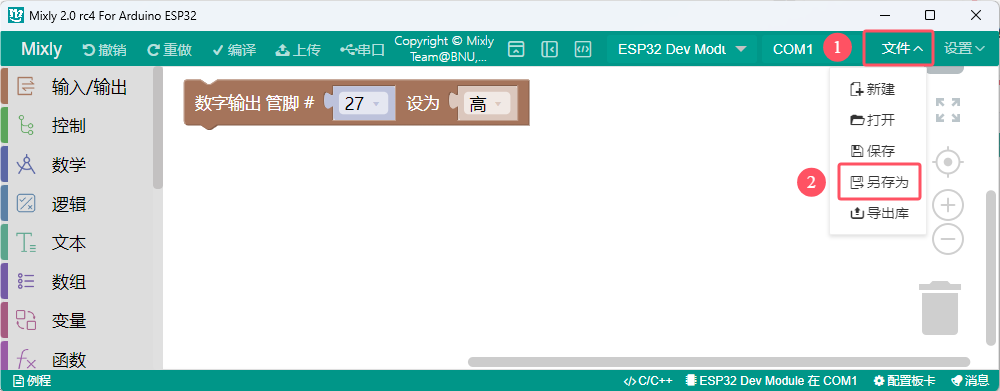1000x391 pixels.
Task: Click the trash can icon
Action: [939, 307]
